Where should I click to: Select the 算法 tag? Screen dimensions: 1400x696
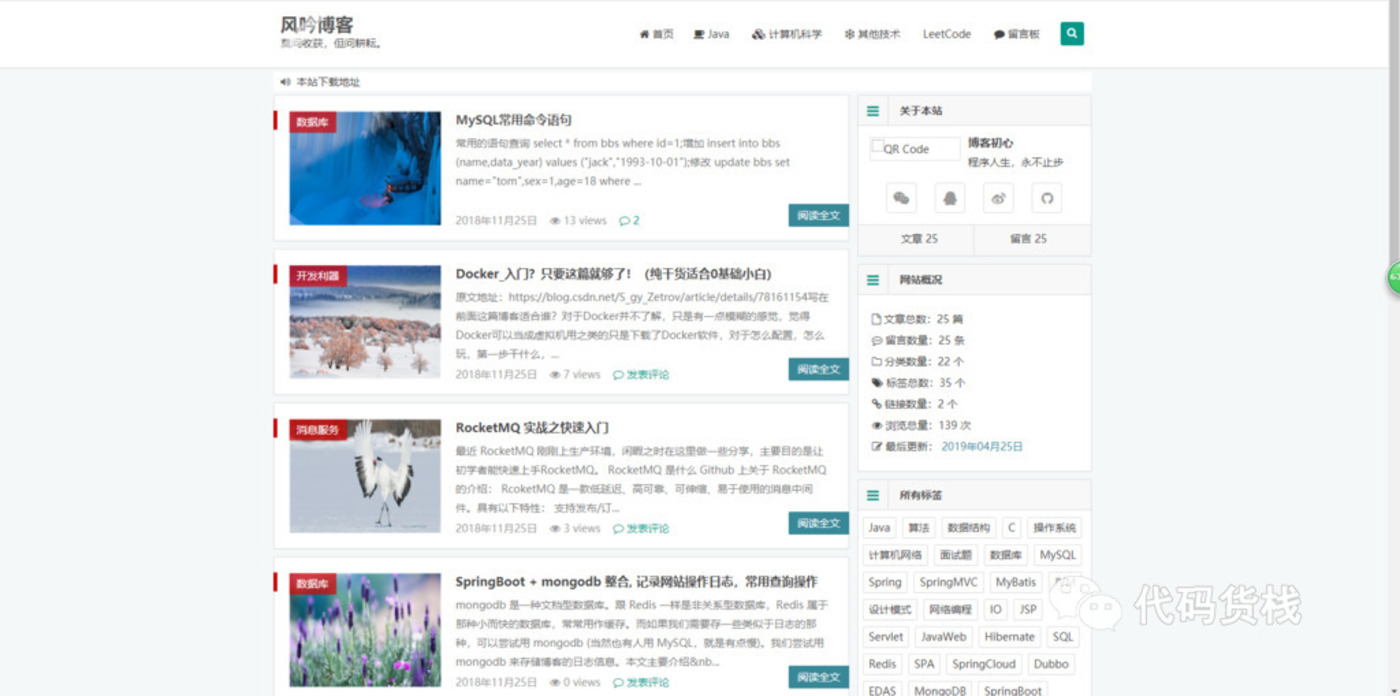[917, 528]
